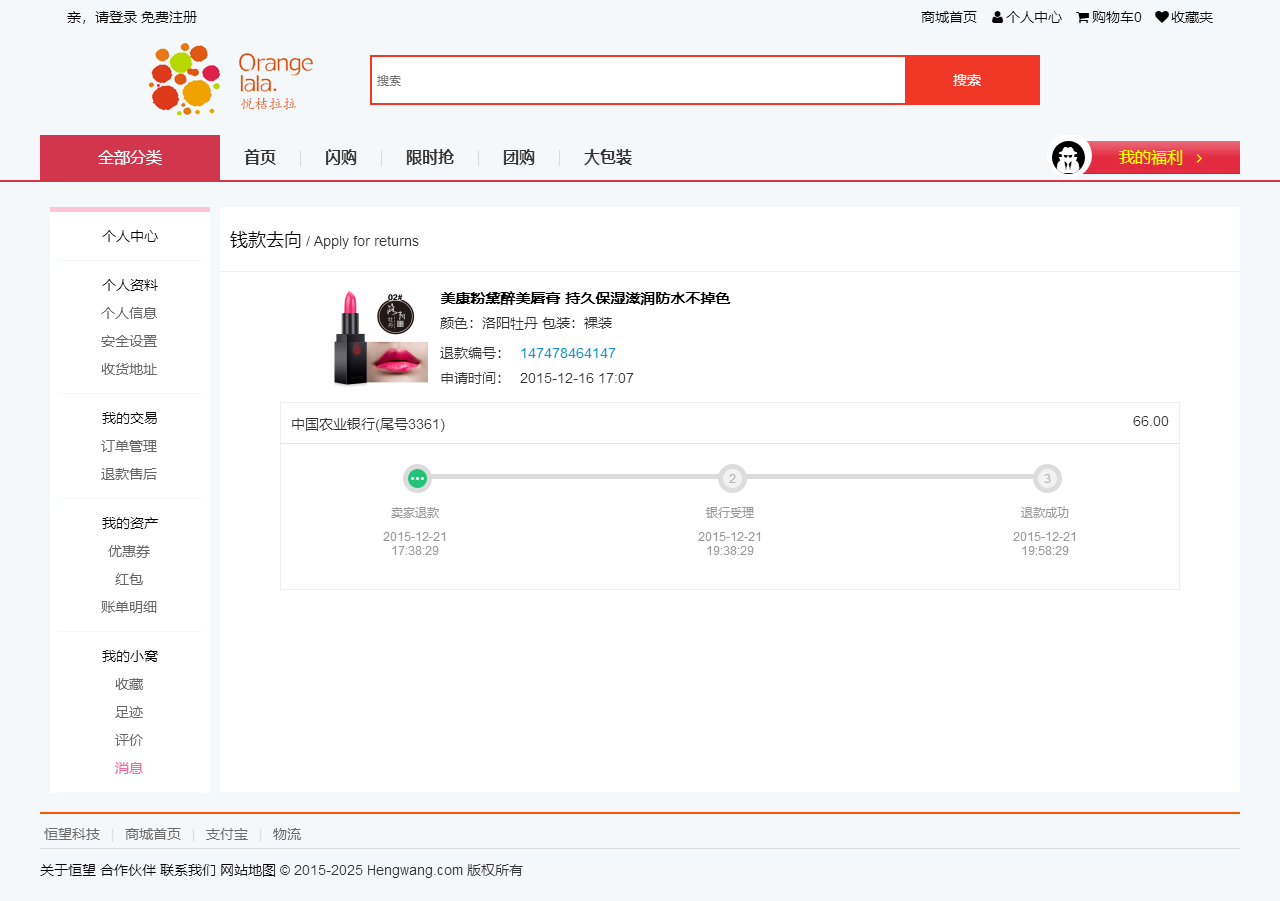The image size is (1280, 901).
Task: Open the 购物车 shopping cart icon
Action: pos(1082,17)
